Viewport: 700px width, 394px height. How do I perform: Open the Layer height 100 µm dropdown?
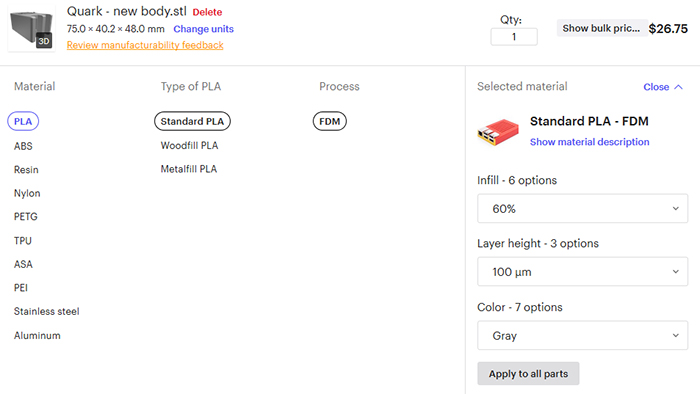[582, 271]
